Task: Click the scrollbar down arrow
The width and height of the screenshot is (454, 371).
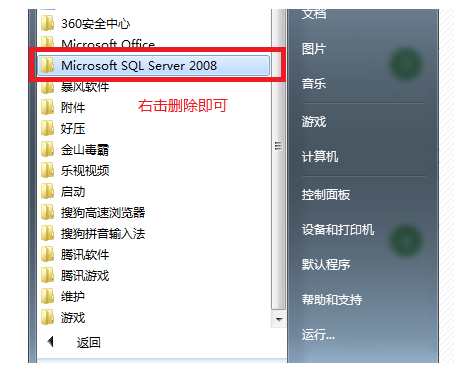Action: 279,319
